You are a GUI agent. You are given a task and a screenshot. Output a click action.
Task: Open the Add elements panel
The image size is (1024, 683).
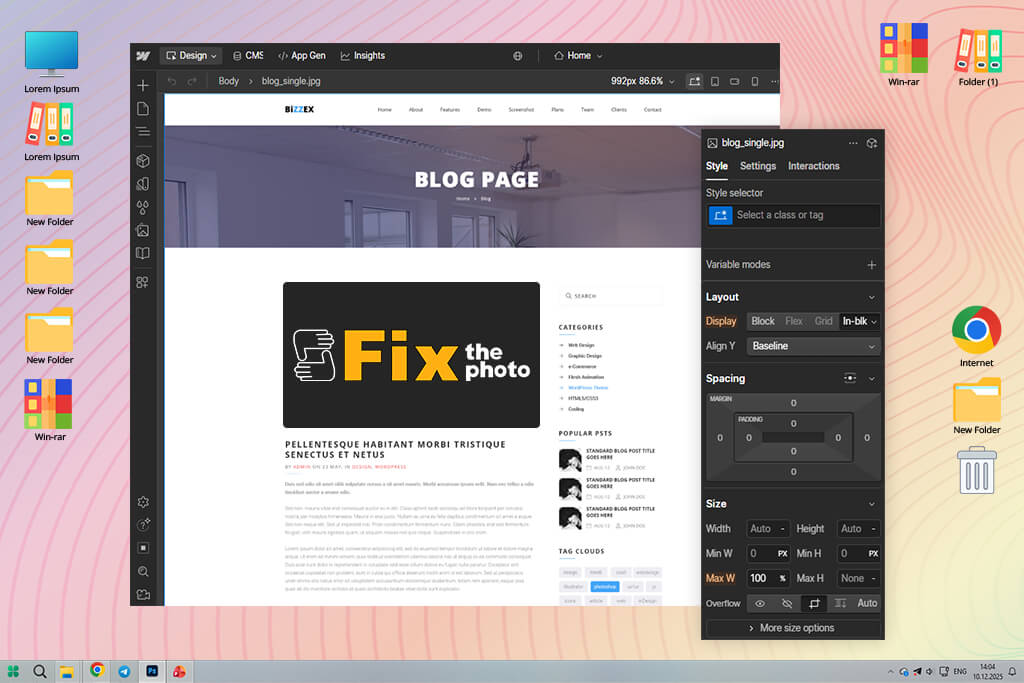[x=143, y=86]
